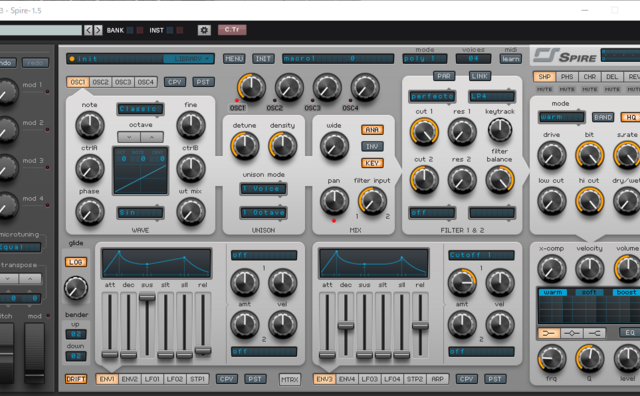Click the ENV3 rel slider
The image size is (640, 396).
[x=420, y=325]
